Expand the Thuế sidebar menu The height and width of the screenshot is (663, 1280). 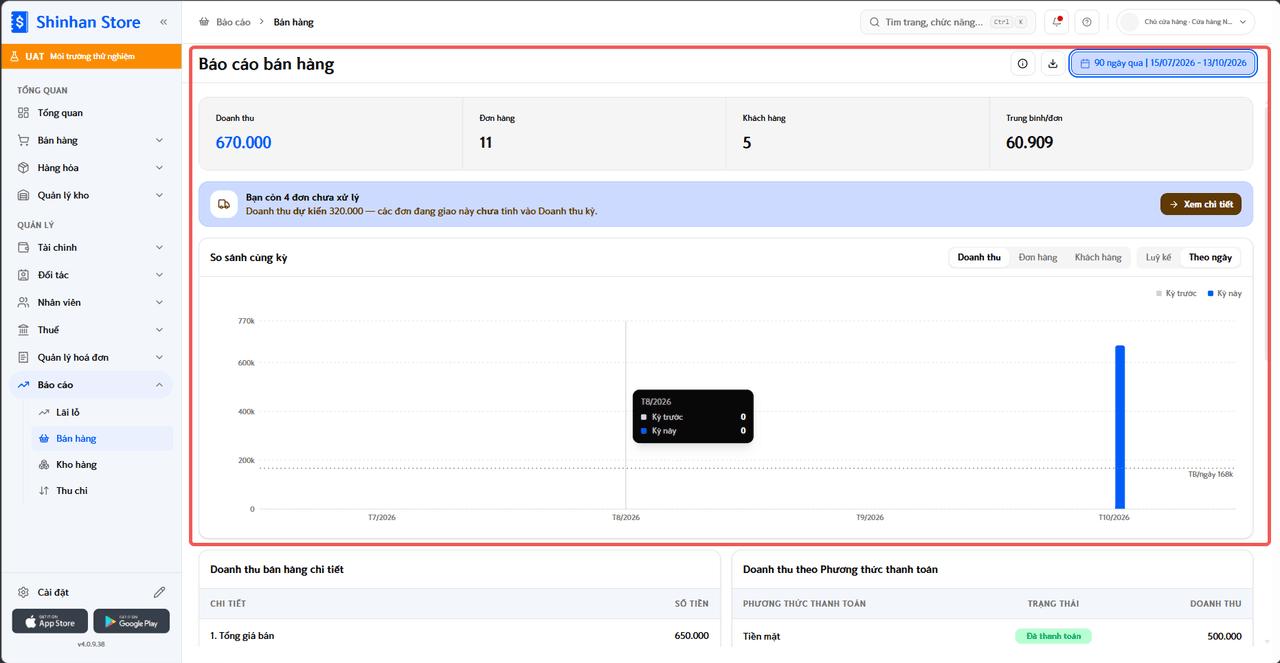point(91,330)
